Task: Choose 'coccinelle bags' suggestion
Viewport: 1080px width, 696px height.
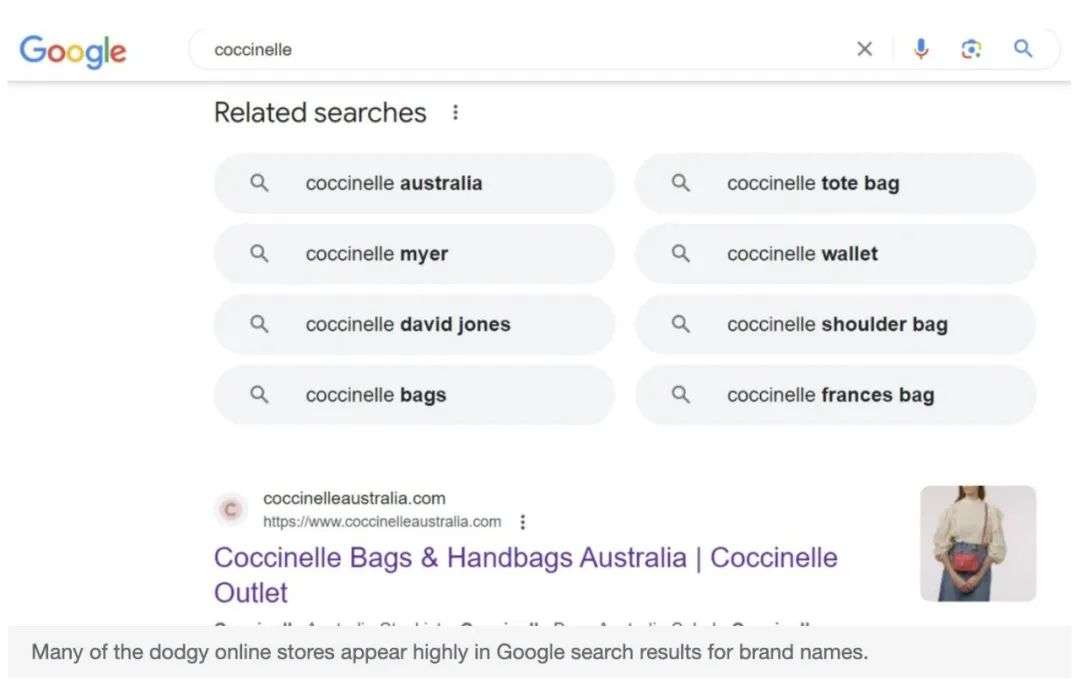Action: [414, 395]
